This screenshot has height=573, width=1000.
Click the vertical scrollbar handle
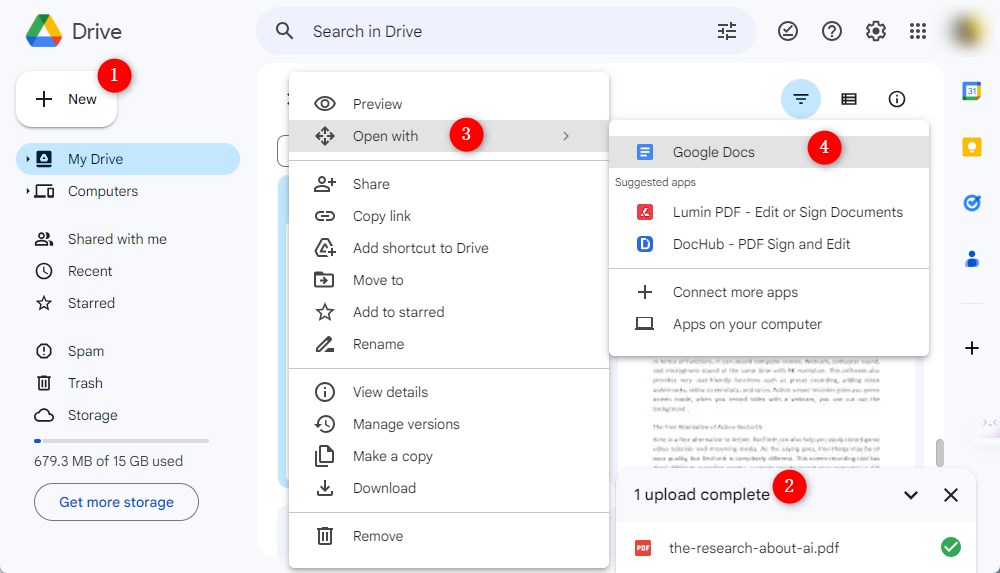click(939, 452)
